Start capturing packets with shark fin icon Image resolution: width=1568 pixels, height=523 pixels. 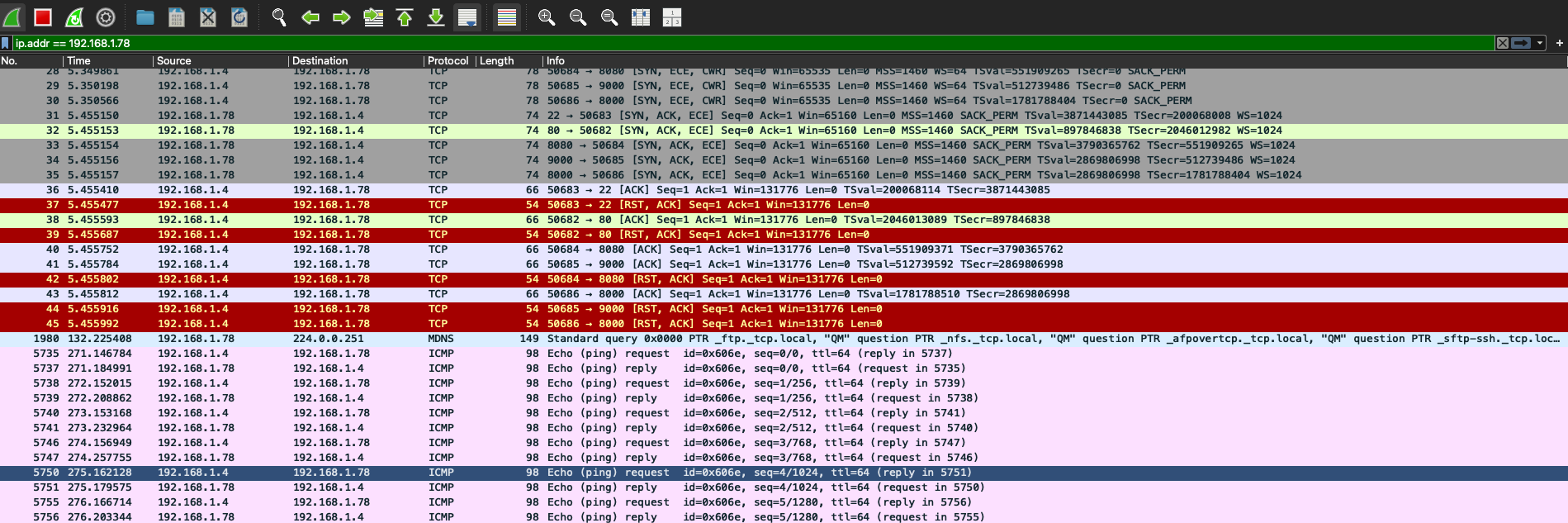coord(12,17)
